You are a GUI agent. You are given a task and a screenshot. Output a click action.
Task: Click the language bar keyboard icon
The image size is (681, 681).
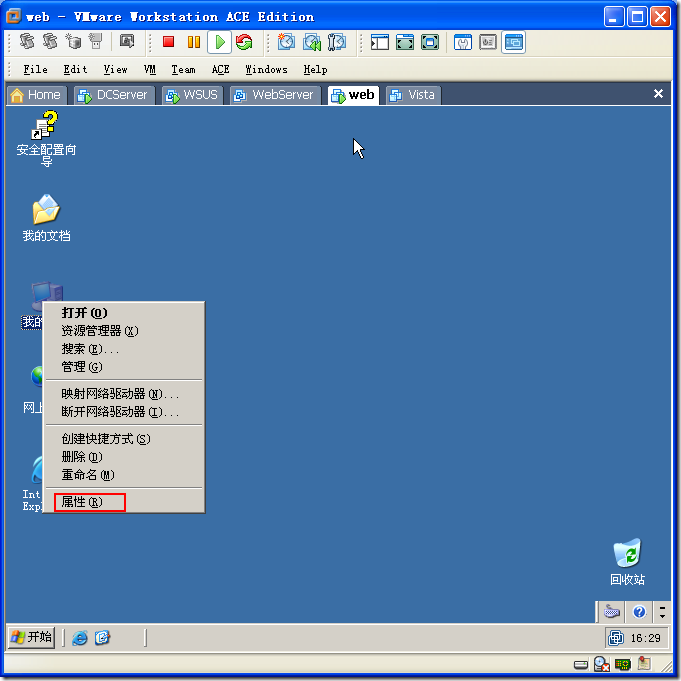pos(612,612)
